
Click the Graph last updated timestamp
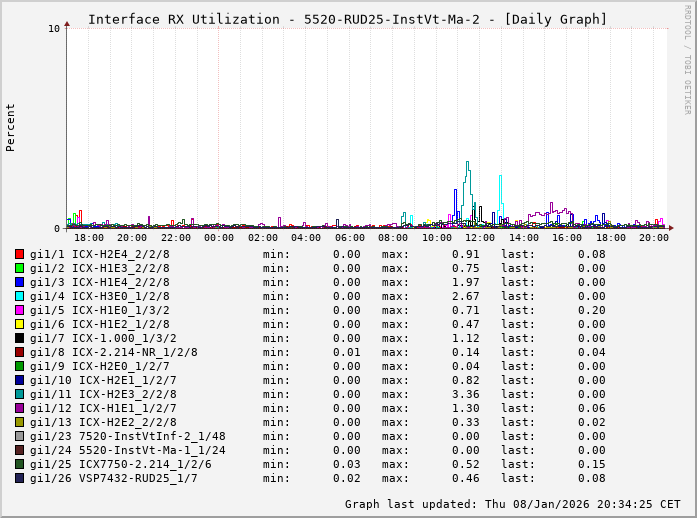pos(513,504)
